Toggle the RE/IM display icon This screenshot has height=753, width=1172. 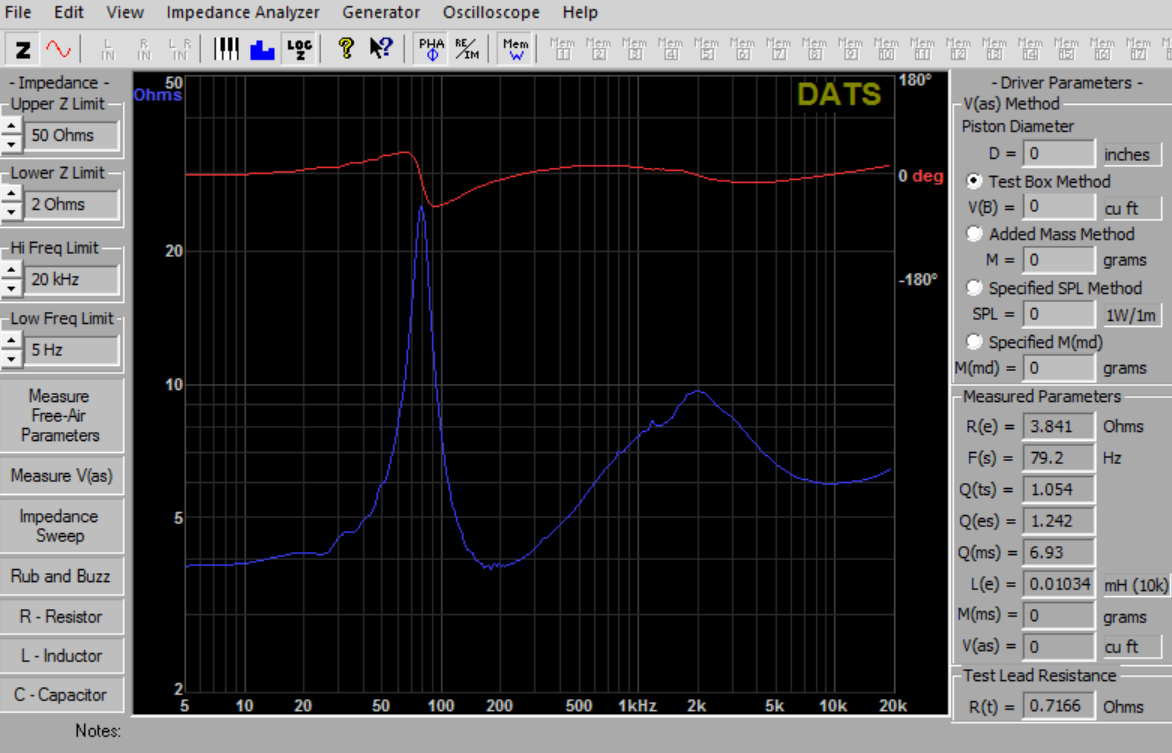pyautogui.click(x=467, y=49)
